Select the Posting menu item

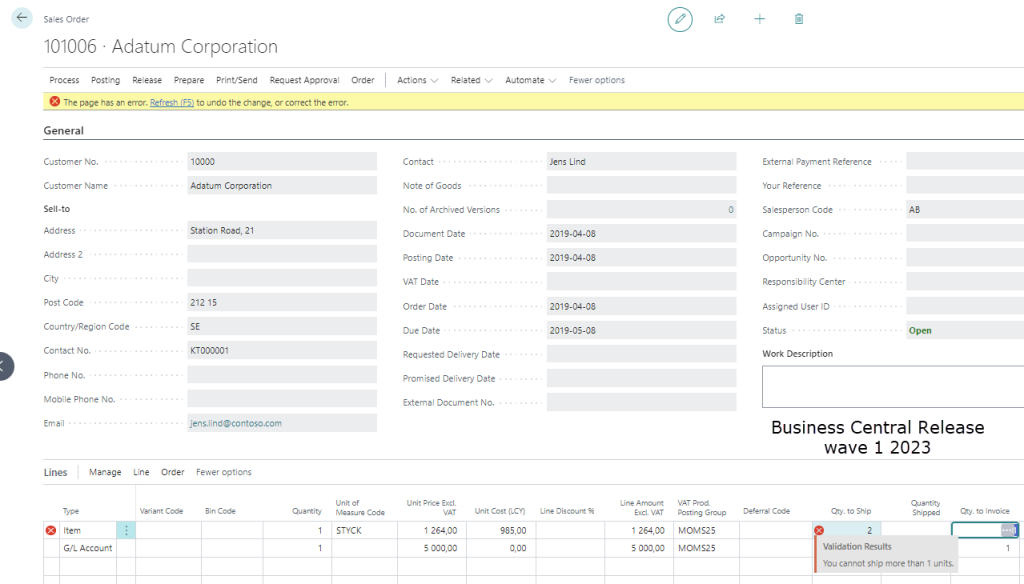click(x=105, y=79)
